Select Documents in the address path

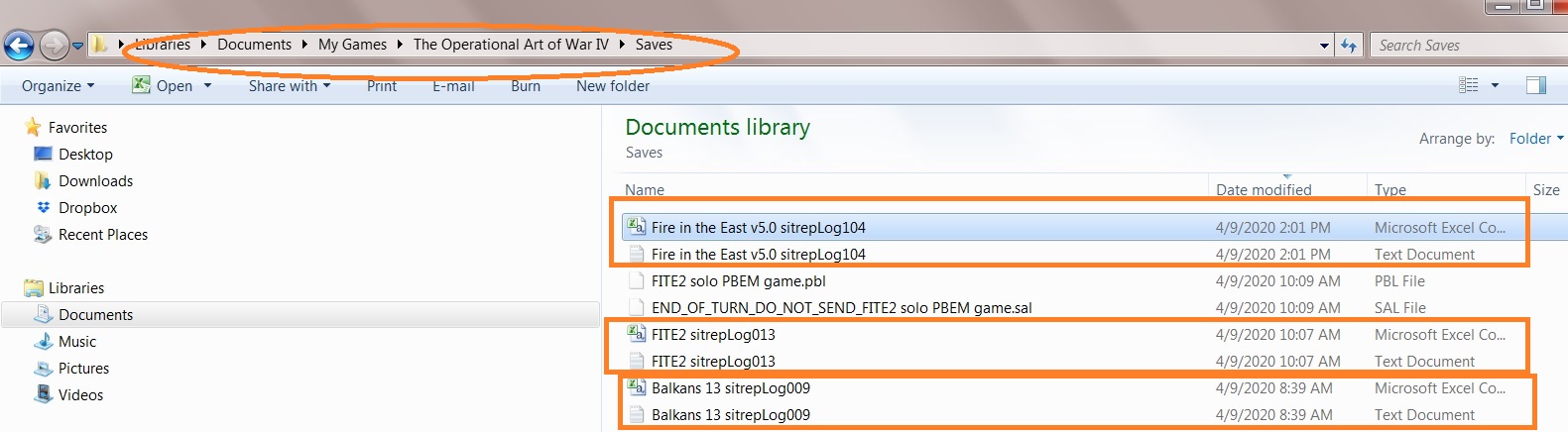[254, 45]
